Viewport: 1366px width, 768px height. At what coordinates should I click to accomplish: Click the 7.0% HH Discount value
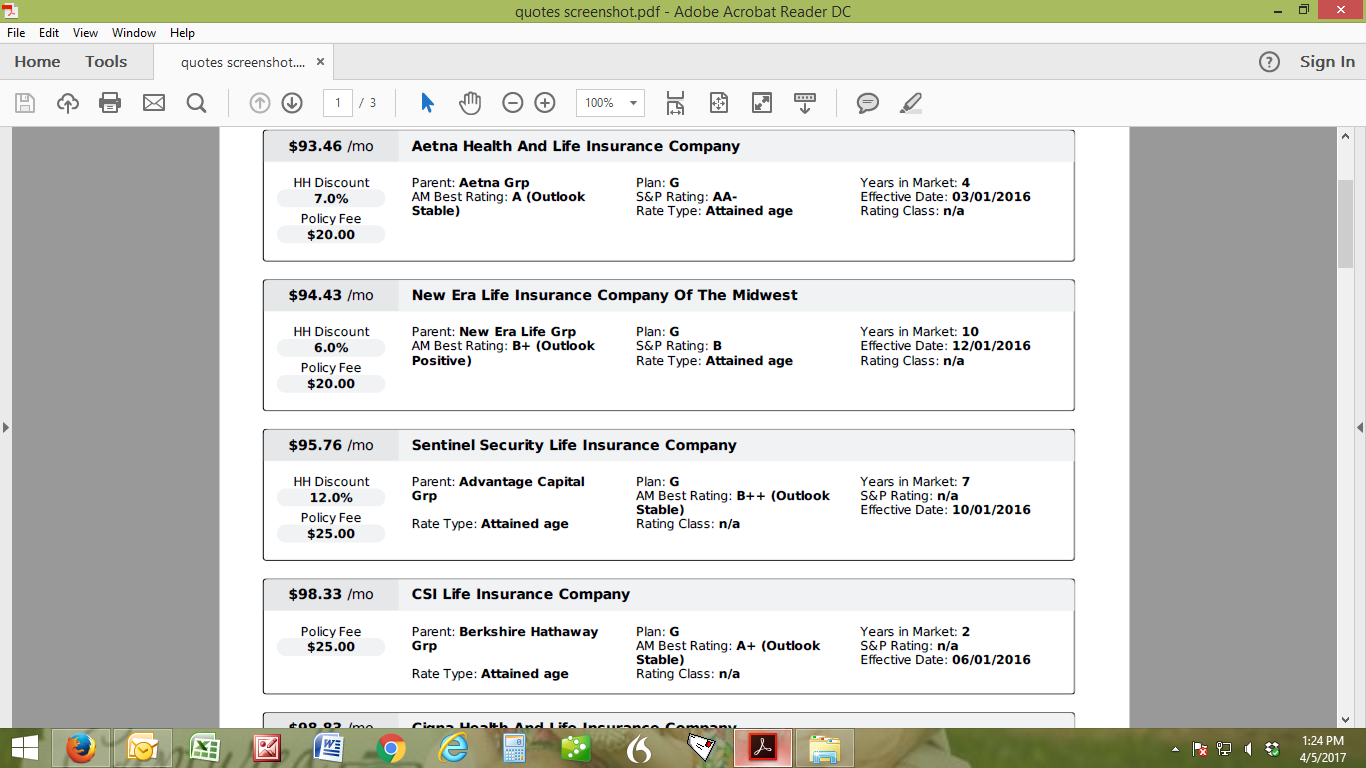point(331,199)
